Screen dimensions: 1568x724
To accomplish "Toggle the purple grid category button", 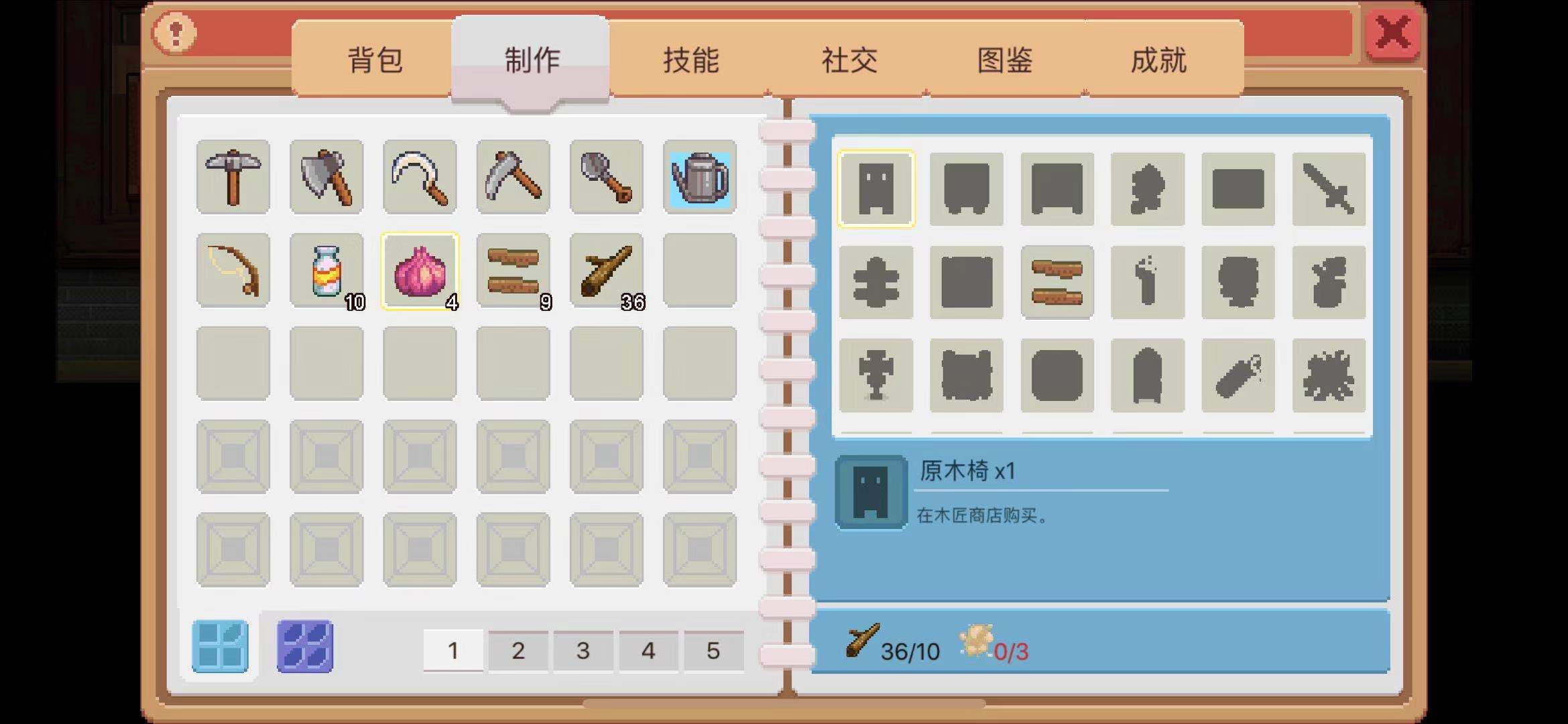I will pyautogui.click(x=305, y=646).
